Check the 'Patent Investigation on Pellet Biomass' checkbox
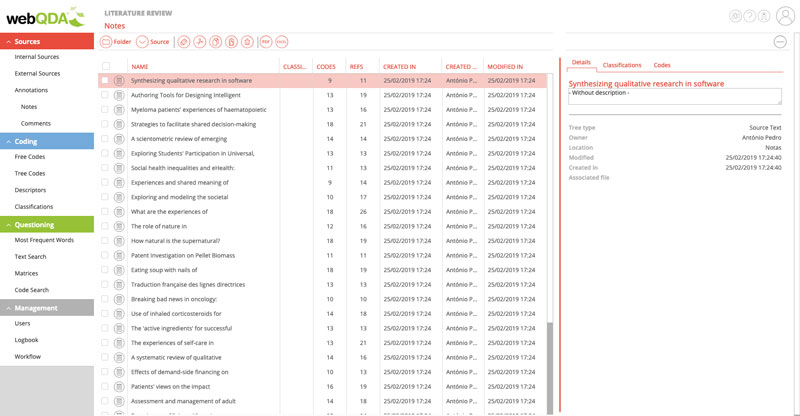The width and height of the screenshot is (800, 416). [x=105, y=255]
